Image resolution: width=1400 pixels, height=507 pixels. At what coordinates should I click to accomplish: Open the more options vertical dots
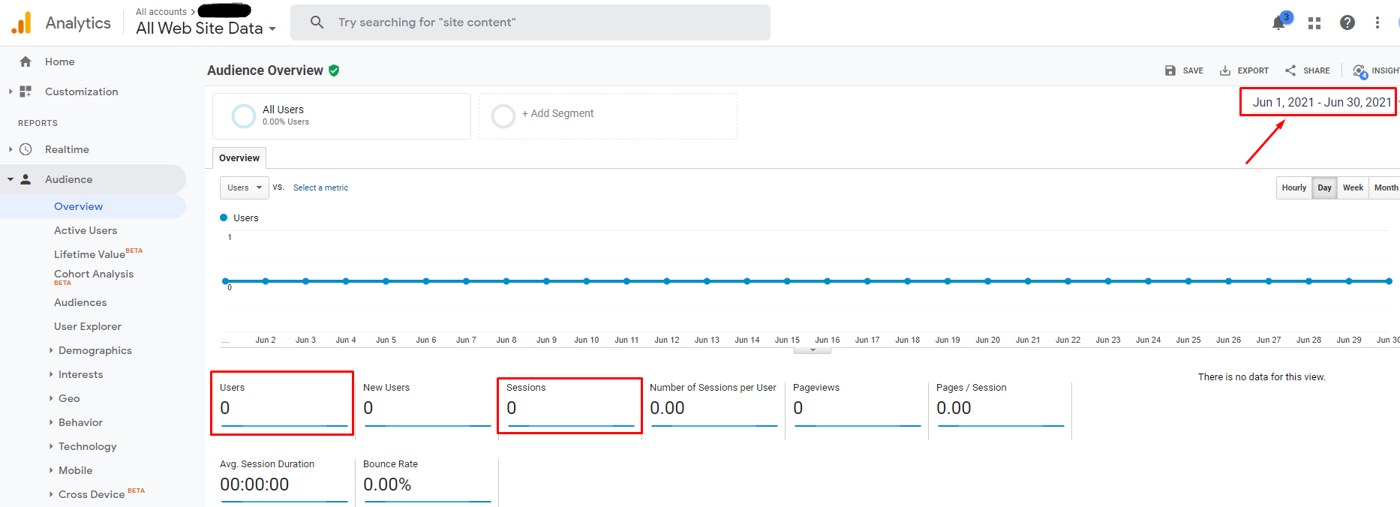tap(1379, 23)
